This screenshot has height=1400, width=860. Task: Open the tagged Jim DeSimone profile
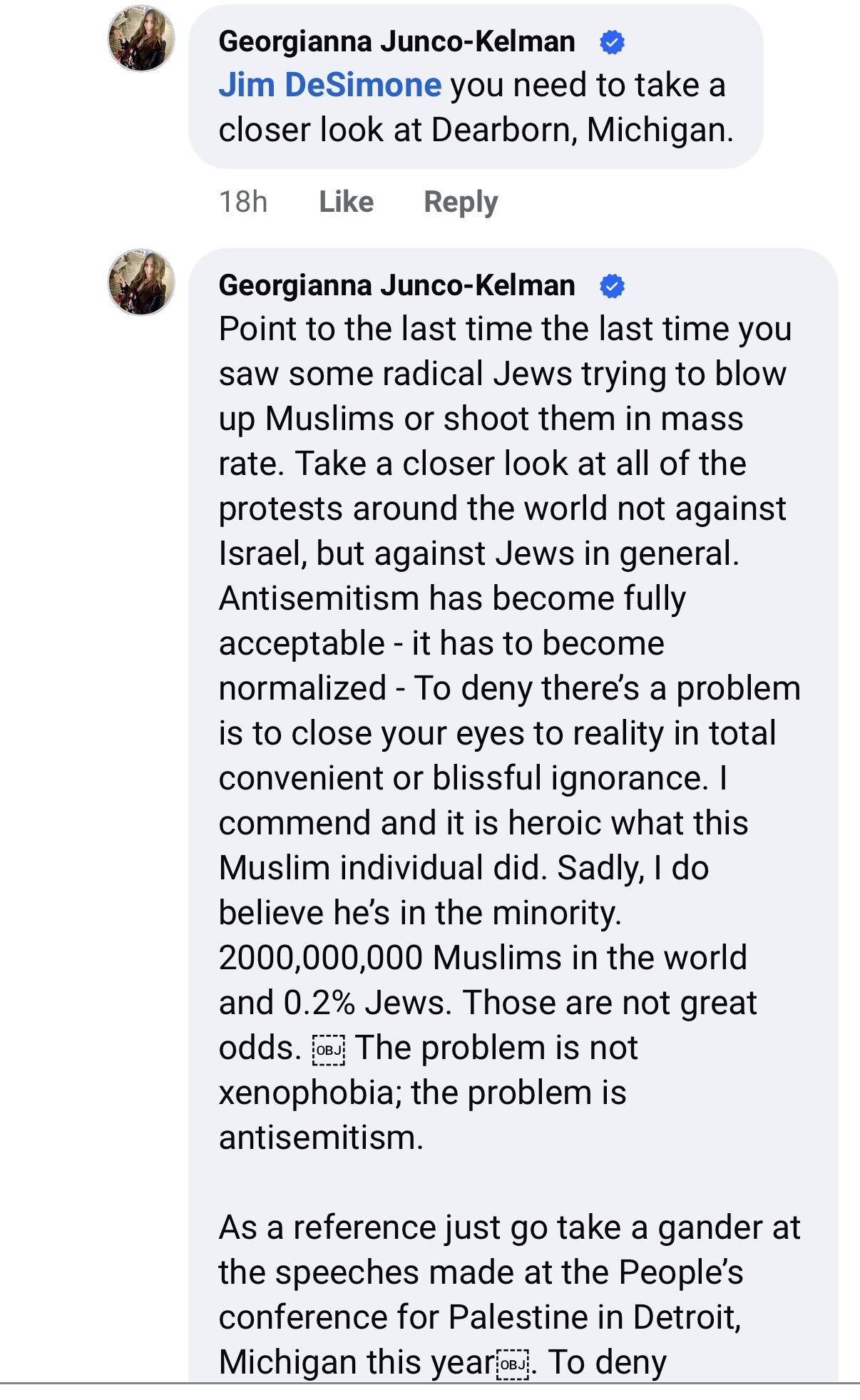pos(329,85)
